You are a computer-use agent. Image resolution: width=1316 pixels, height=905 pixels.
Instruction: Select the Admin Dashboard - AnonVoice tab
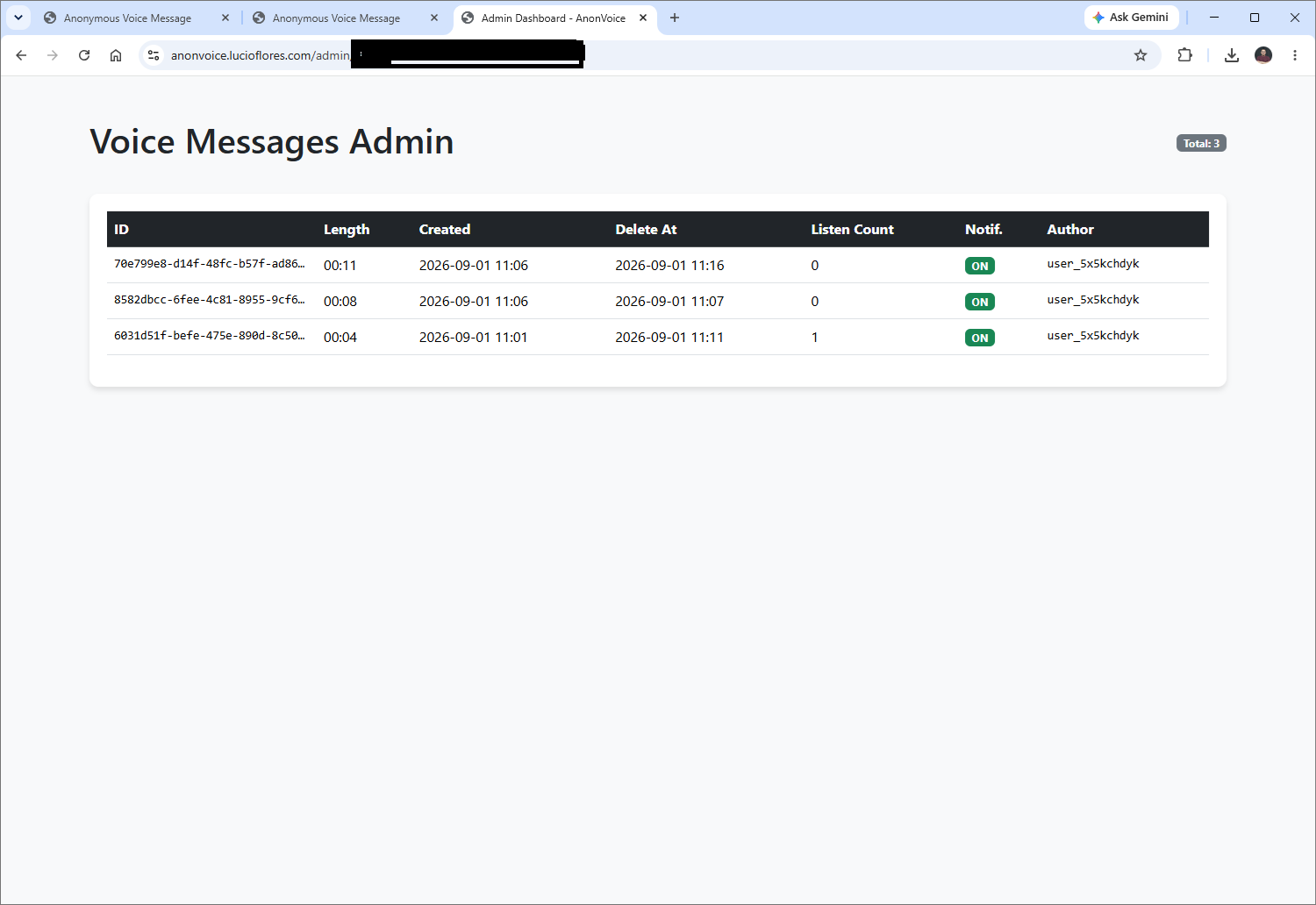553,18
